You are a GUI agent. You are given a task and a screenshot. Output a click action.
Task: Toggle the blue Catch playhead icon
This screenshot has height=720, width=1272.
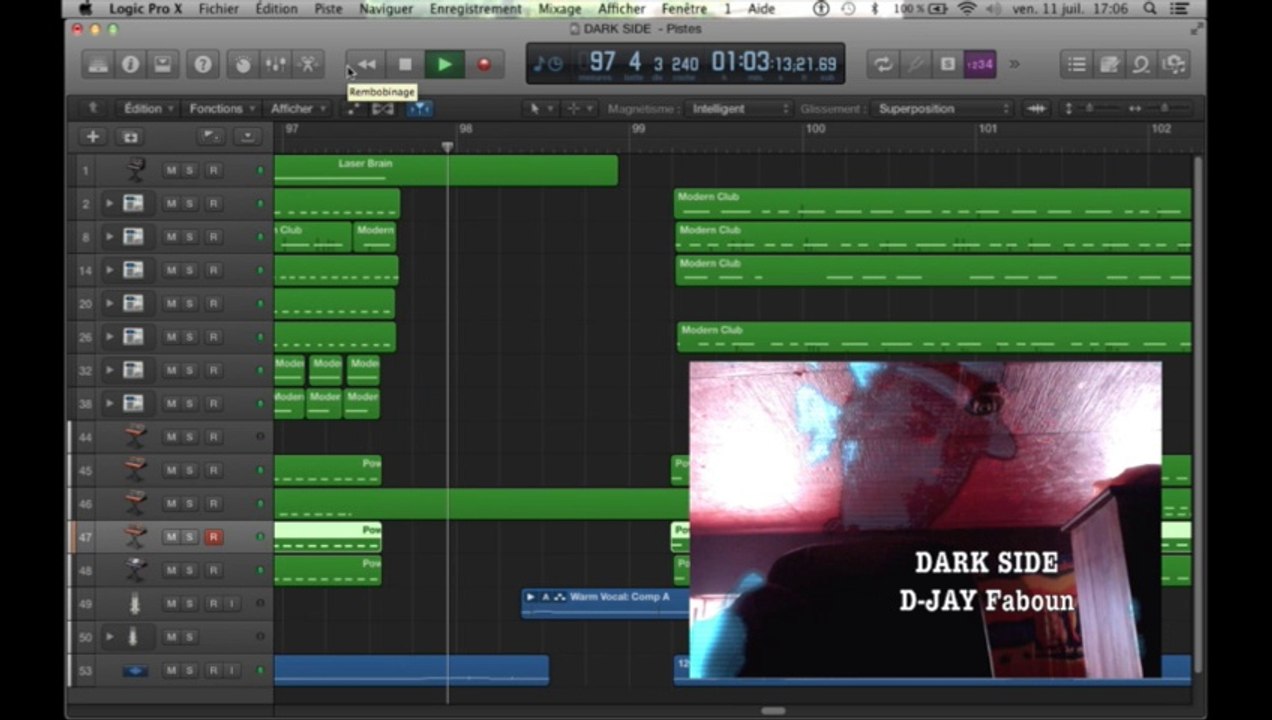click(x=419, y=108)
